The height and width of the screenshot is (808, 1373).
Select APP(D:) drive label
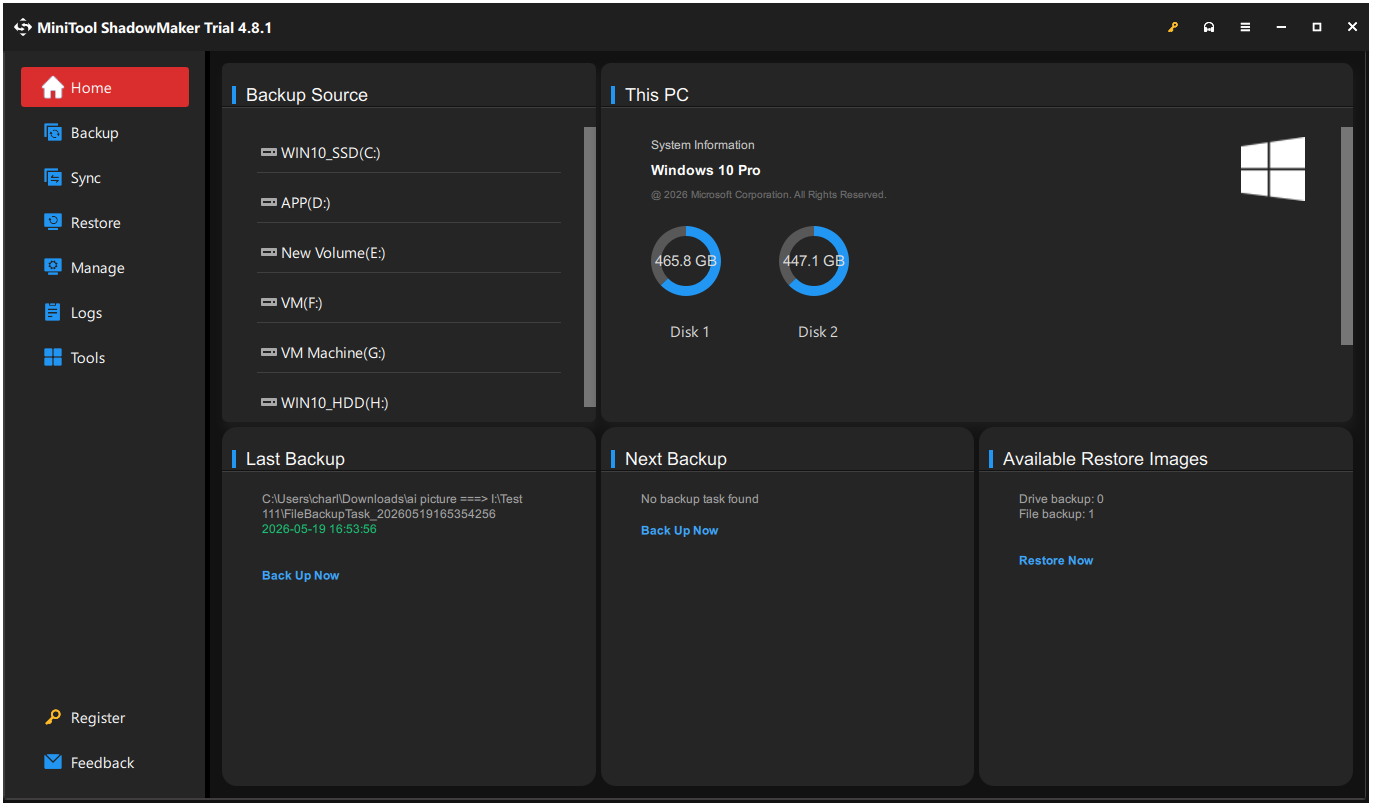point(306,203)
